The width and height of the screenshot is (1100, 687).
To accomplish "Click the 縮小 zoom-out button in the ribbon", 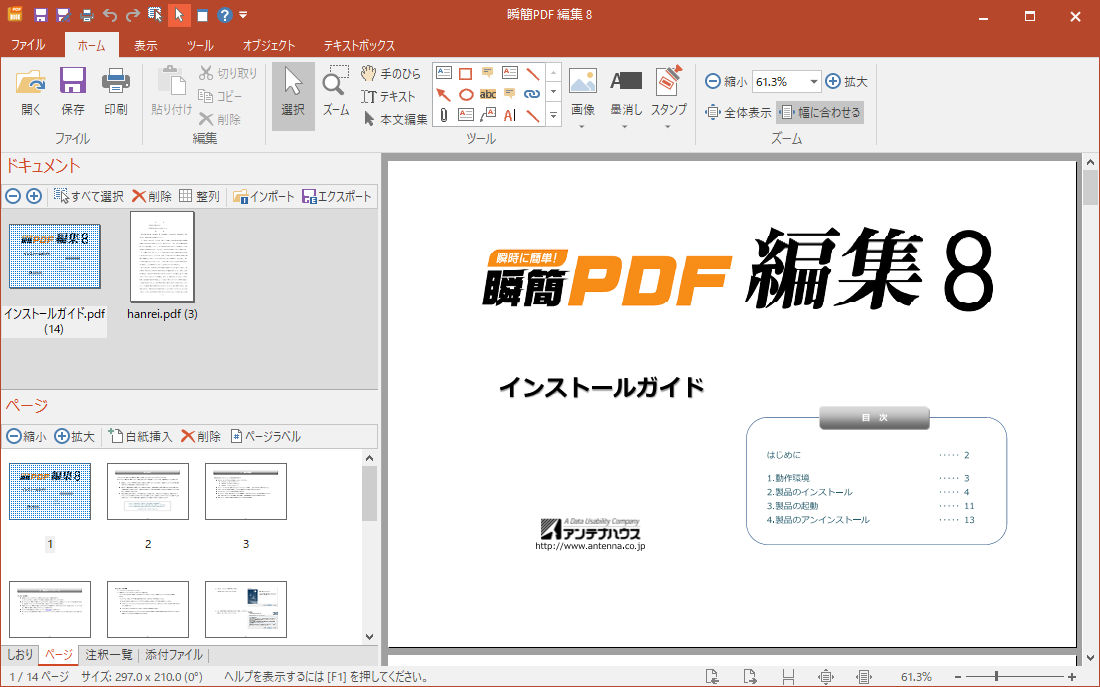I will [725, 81].
